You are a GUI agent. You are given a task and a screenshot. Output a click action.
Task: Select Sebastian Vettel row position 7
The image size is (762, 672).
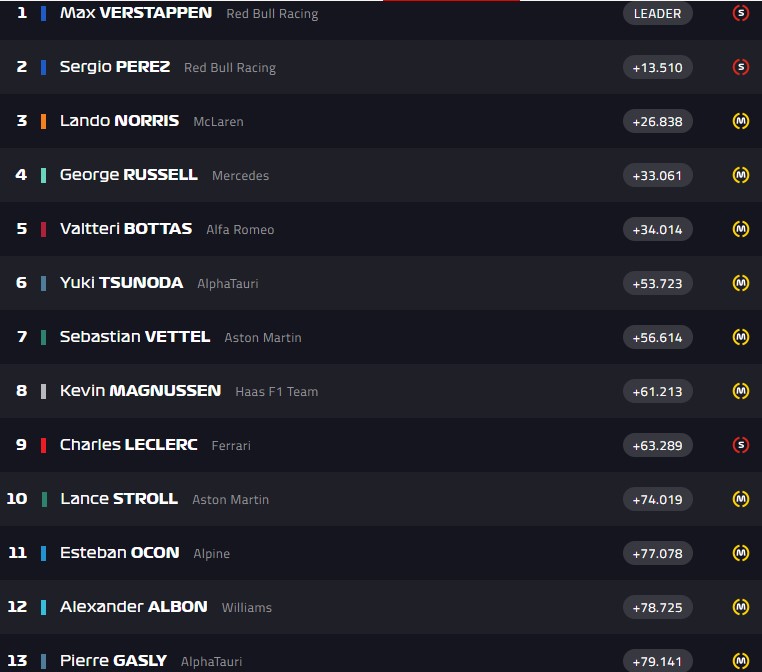point(22,337)
